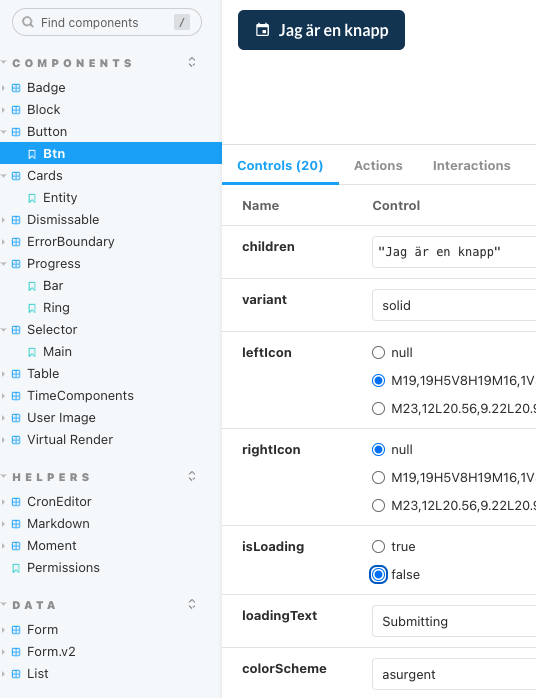
Task: Click the CronEditor grid icon
Action: [16, 502]
